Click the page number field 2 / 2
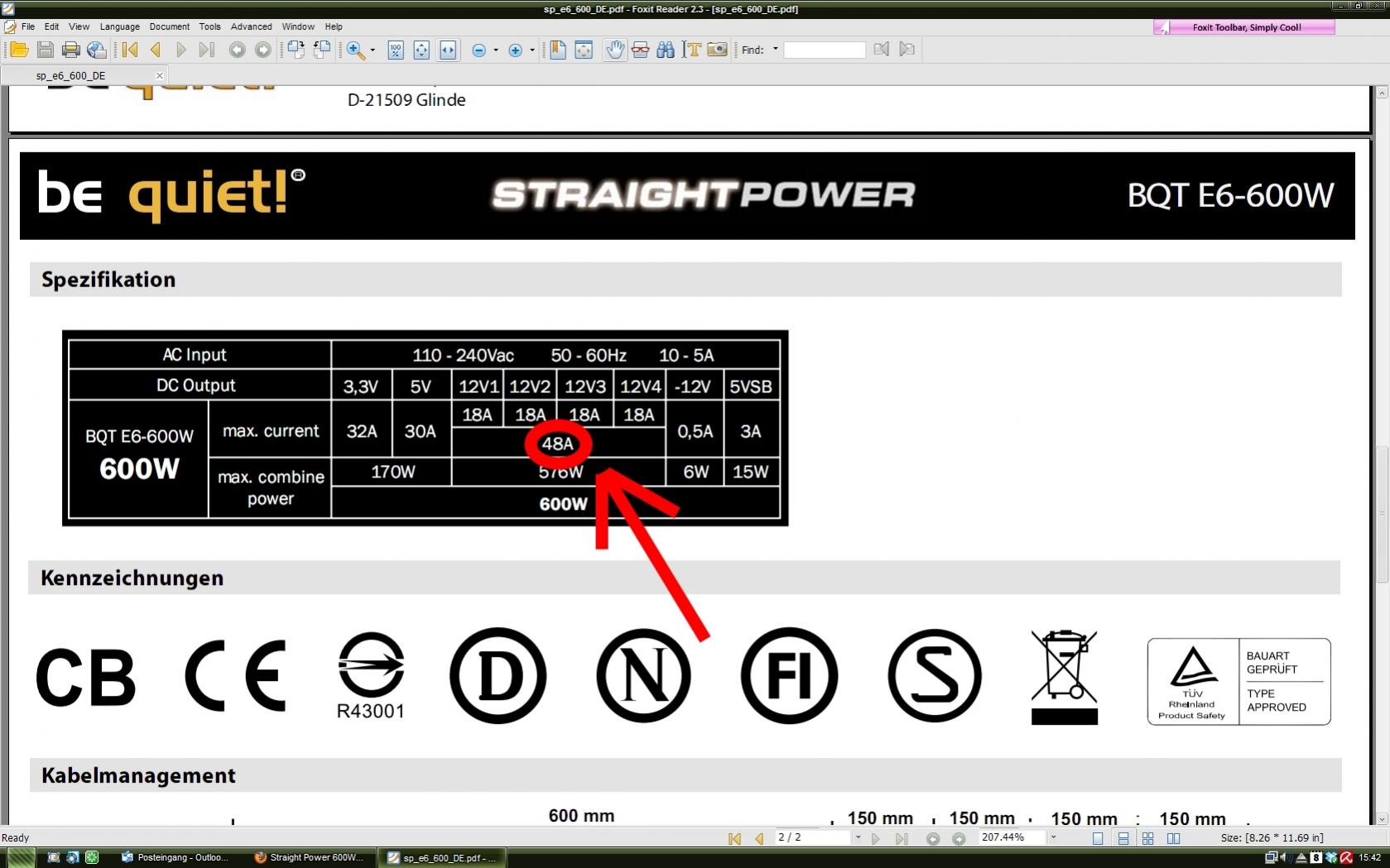The width and height of the screenshot is (1390, 868). coord(813,837)
